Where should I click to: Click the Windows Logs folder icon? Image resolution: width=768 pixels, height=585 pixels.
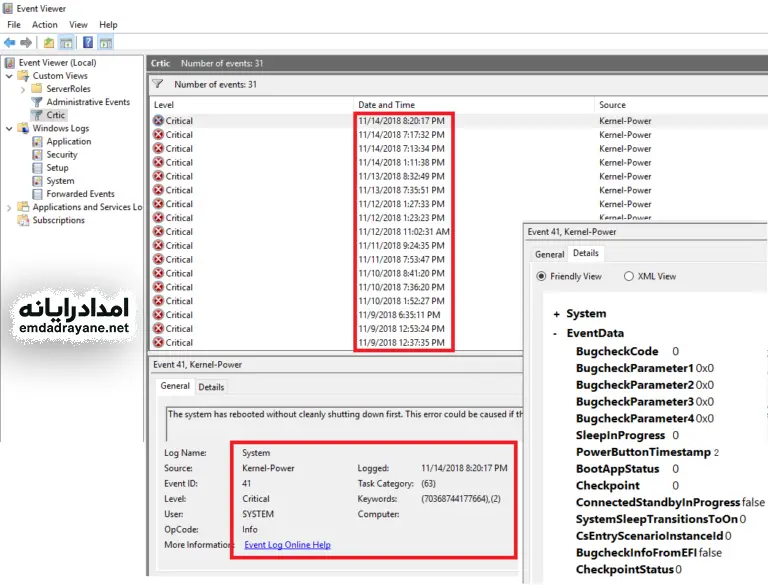pos(23,128)
